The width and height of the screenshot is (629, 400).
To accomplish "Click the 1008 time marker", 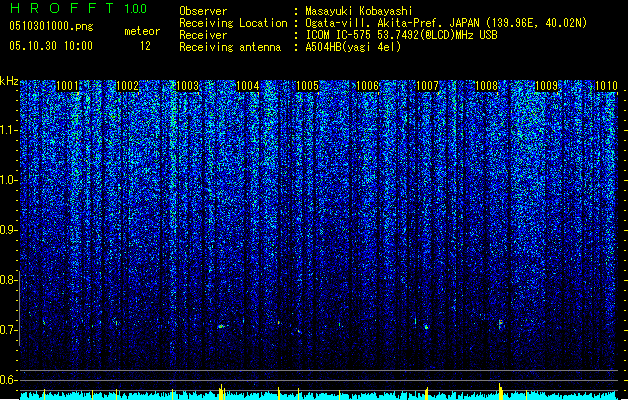I will point(487,86).
